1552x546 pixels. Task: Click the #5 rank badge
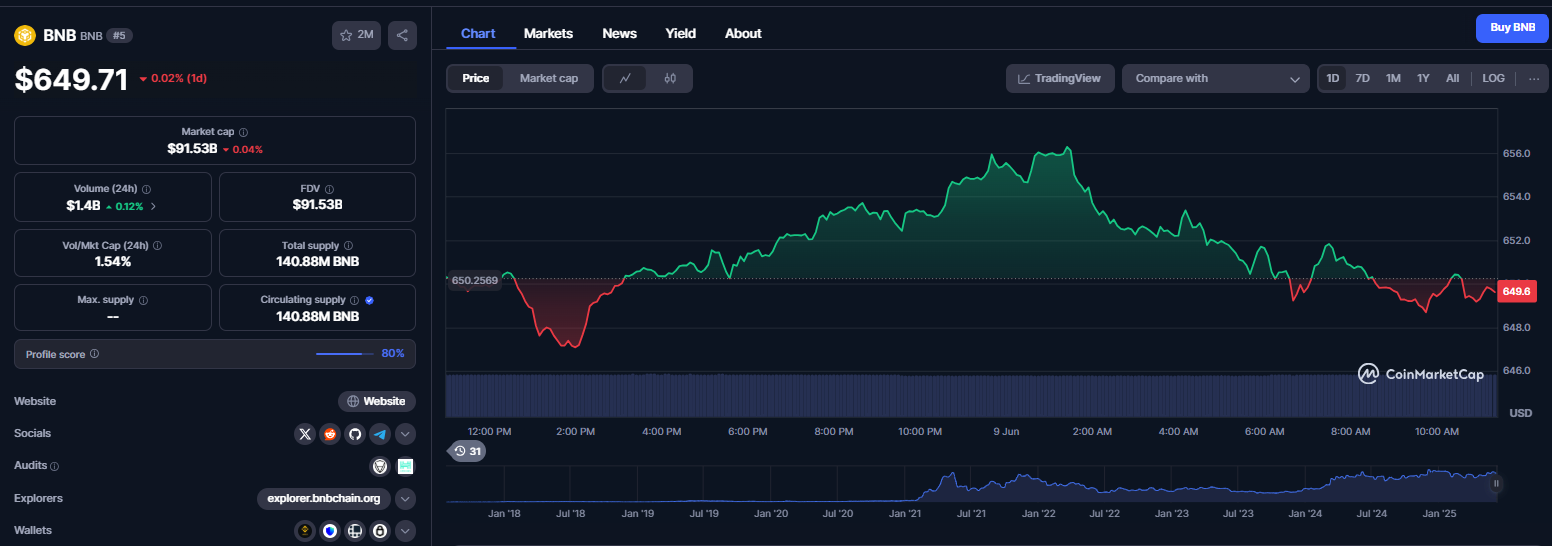coord(119,35)
